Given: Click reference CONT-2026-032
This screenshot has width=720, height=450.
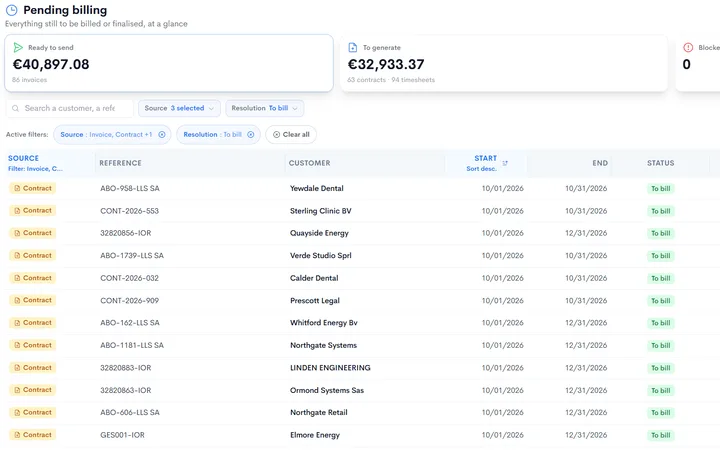Looking at the screenshot, I should [129, 278].
